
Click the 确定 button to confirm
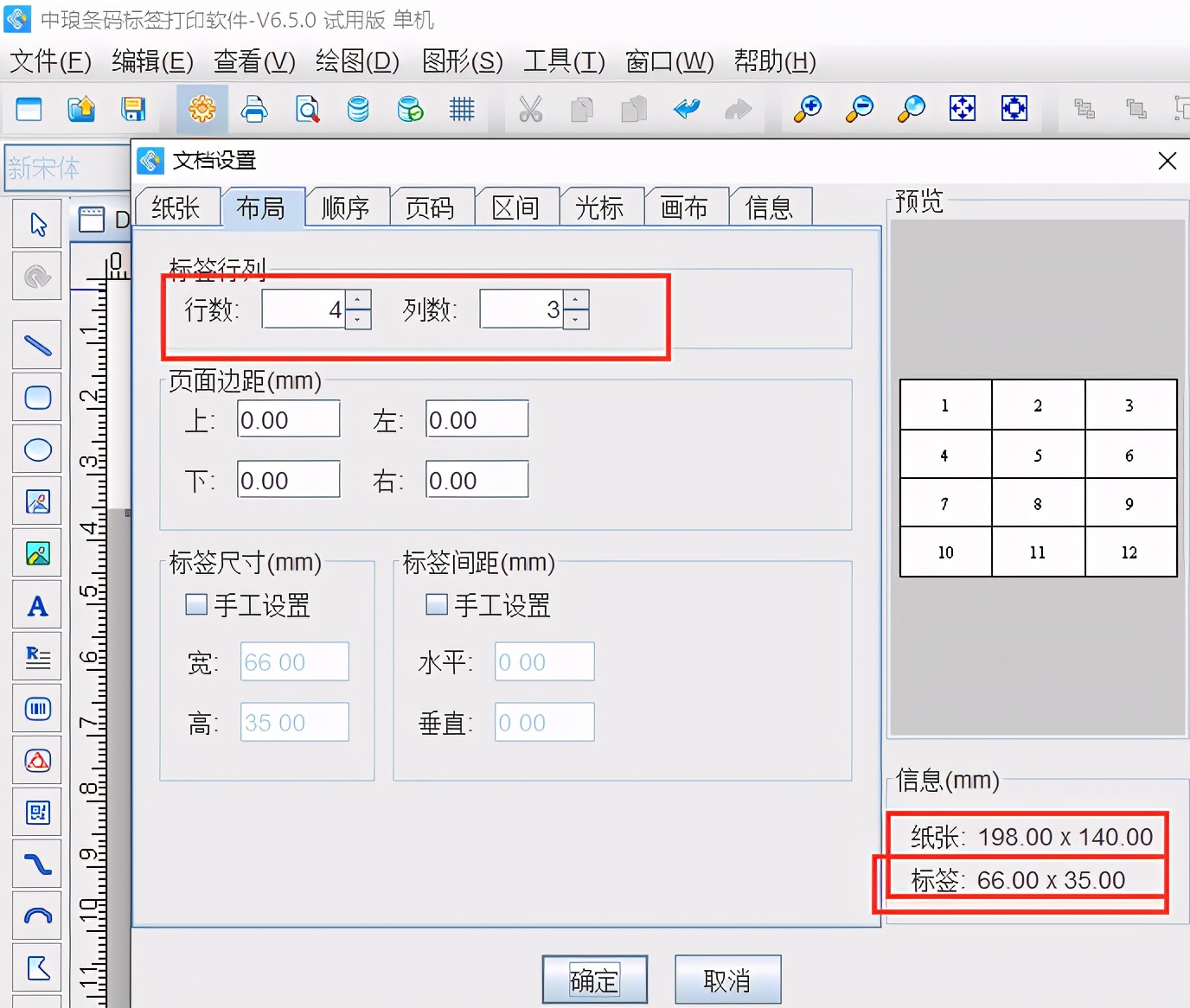[594, 979]
